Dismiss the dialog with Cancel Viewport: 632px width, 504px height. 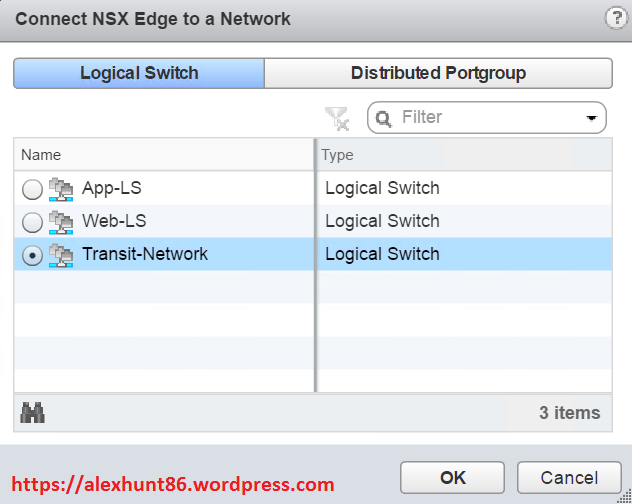[x=569, y=478]
